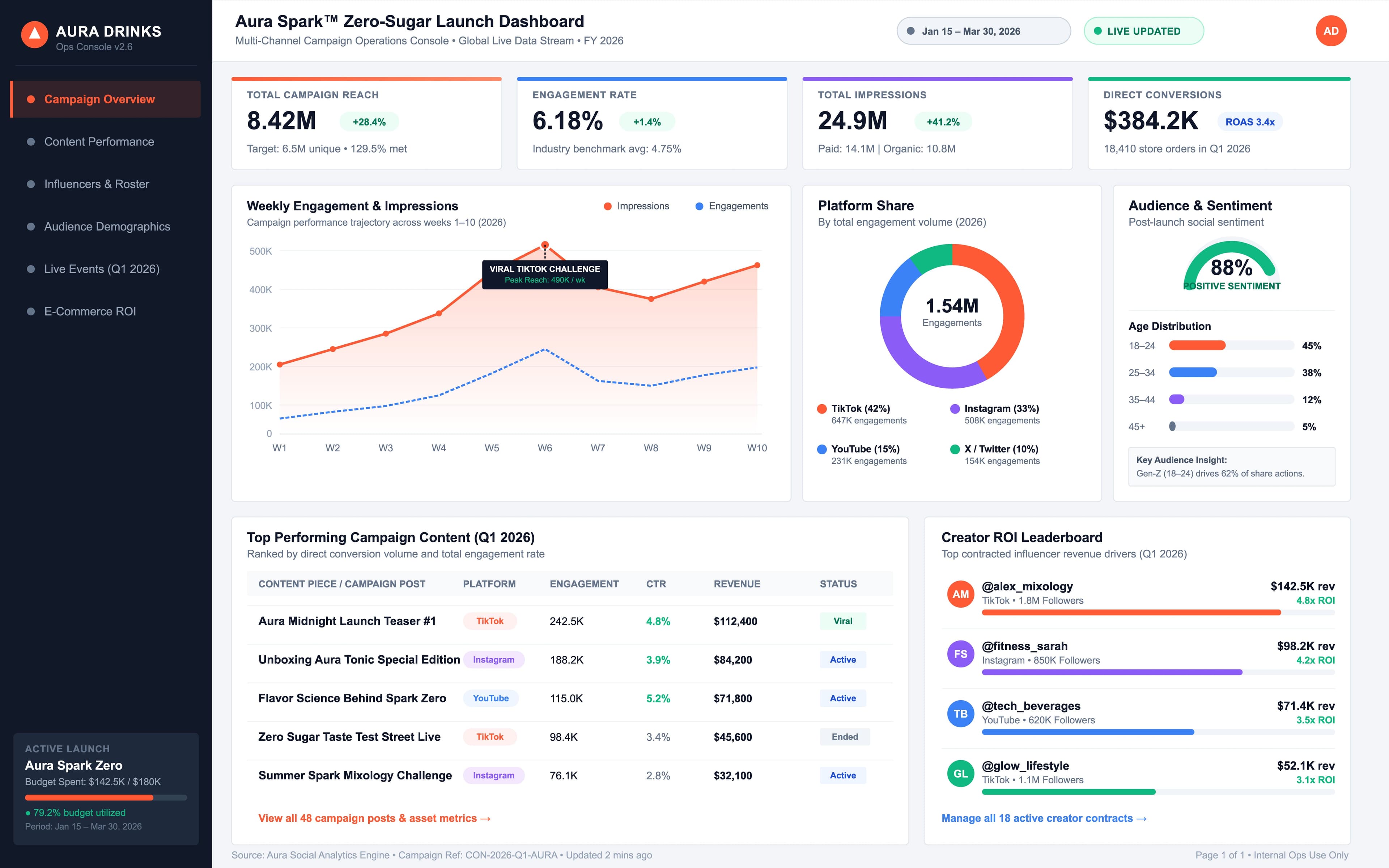The image size is (1389, 868).
Task: Click the @fitness_sarah purple ROI bar
Action: (1112, 672)
